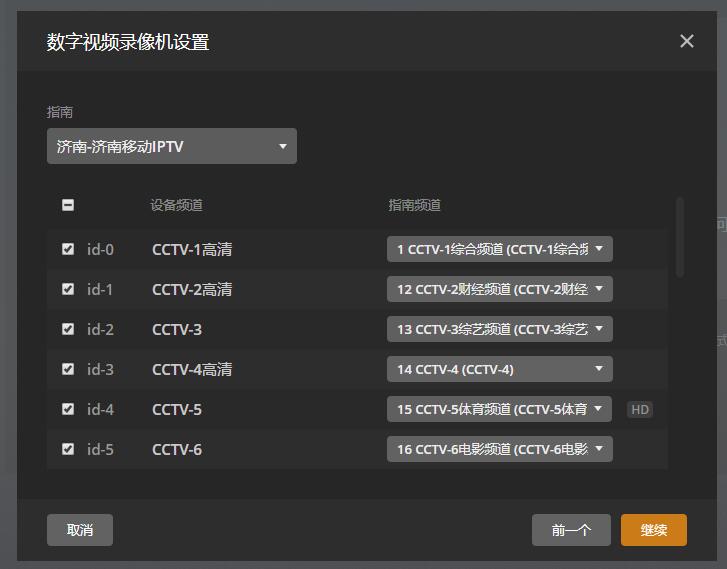Click the id-0 label
727x569 pixels.
tap(100, 249)
